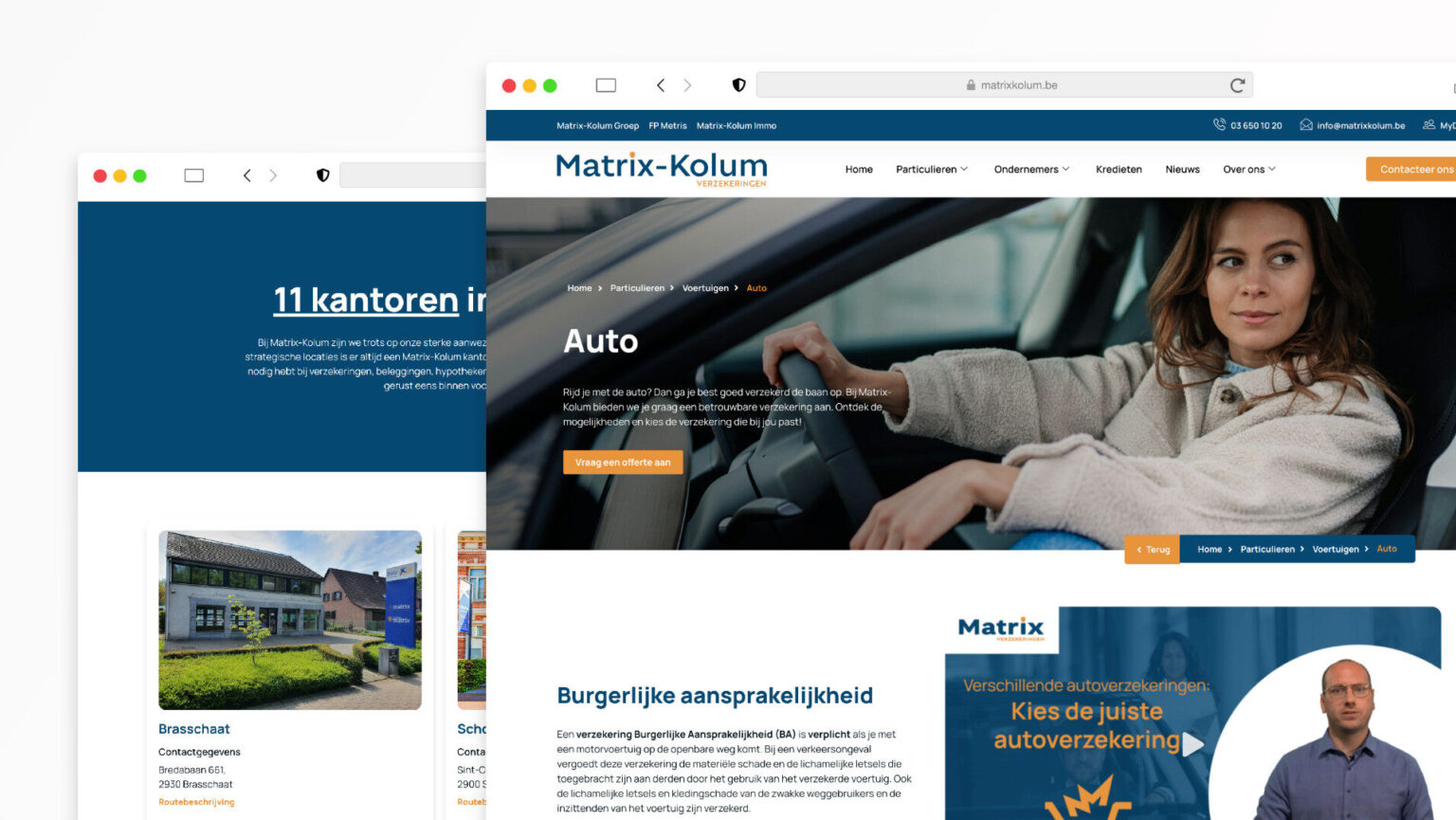
Task: Open the Nieuws menu item
Action: tap(1182, 170)
